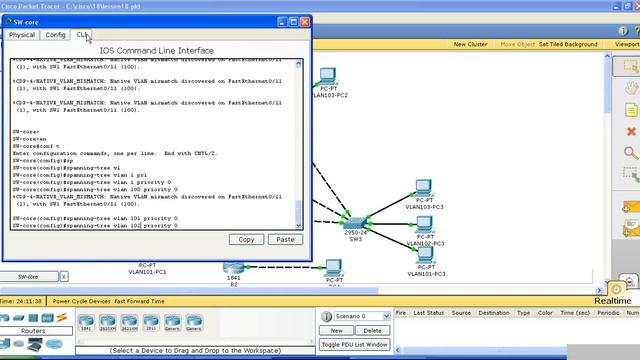
Task: Choose the Connections lightning category
Action: (62, 318)
